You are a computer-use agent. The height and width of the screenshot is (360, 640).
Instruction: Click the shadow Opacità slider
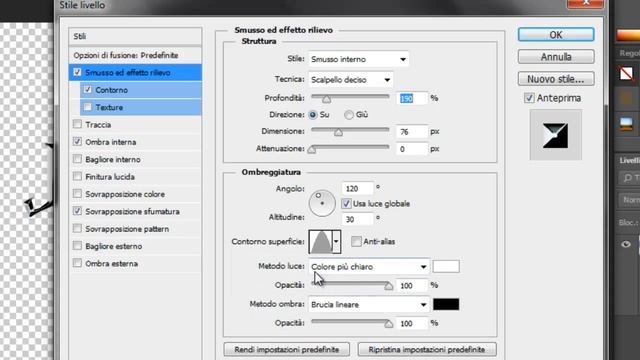351,323
